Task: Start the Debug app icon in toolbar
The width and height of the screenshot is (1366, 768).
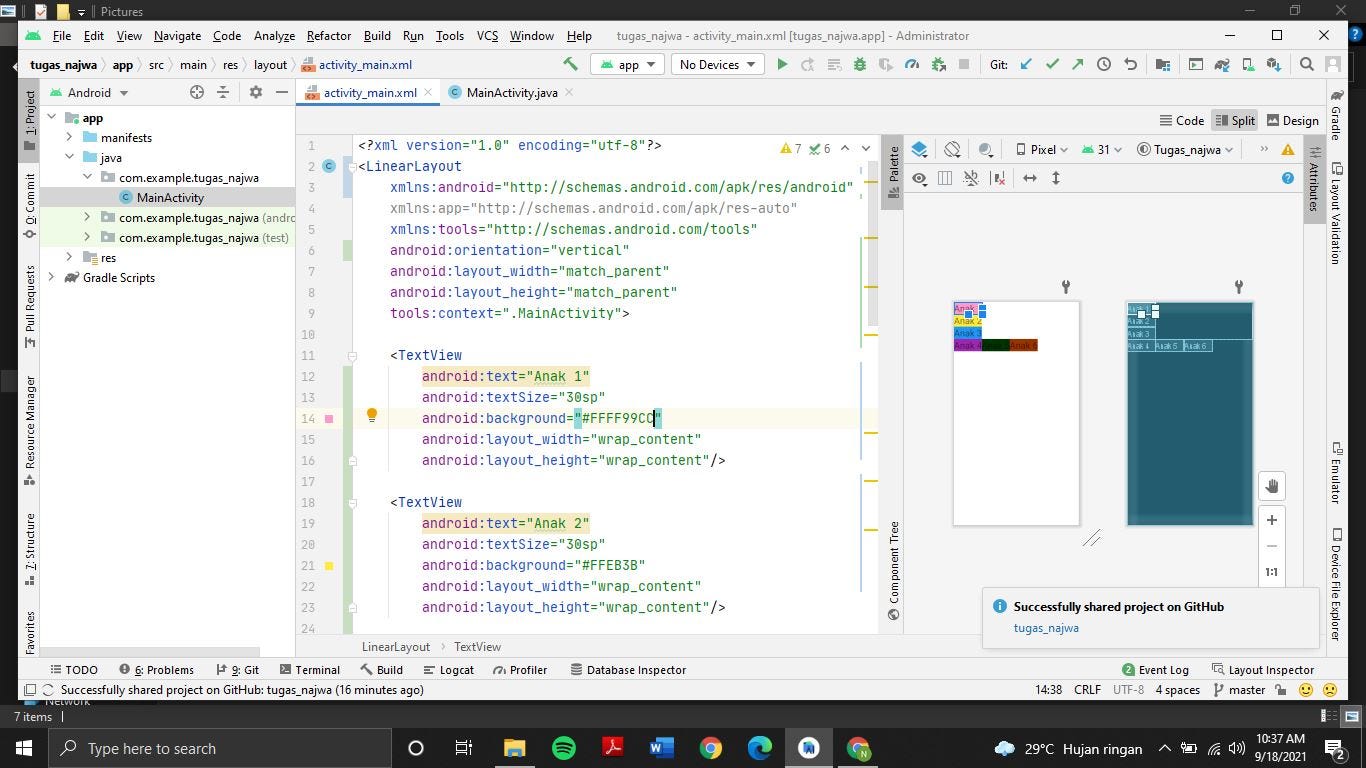Action: [x=858, y=63]
